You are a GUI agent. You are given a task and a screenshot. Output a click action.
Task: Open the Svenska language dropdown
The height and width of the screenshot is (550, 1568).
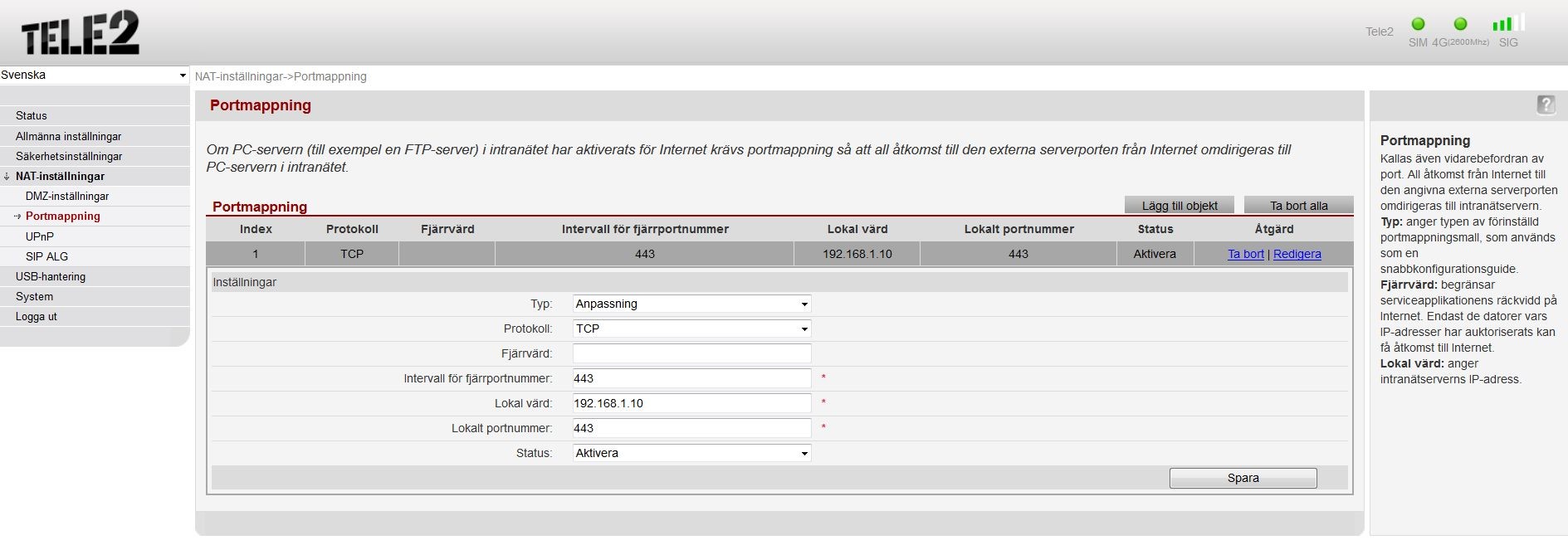click(x=94, y=75)
